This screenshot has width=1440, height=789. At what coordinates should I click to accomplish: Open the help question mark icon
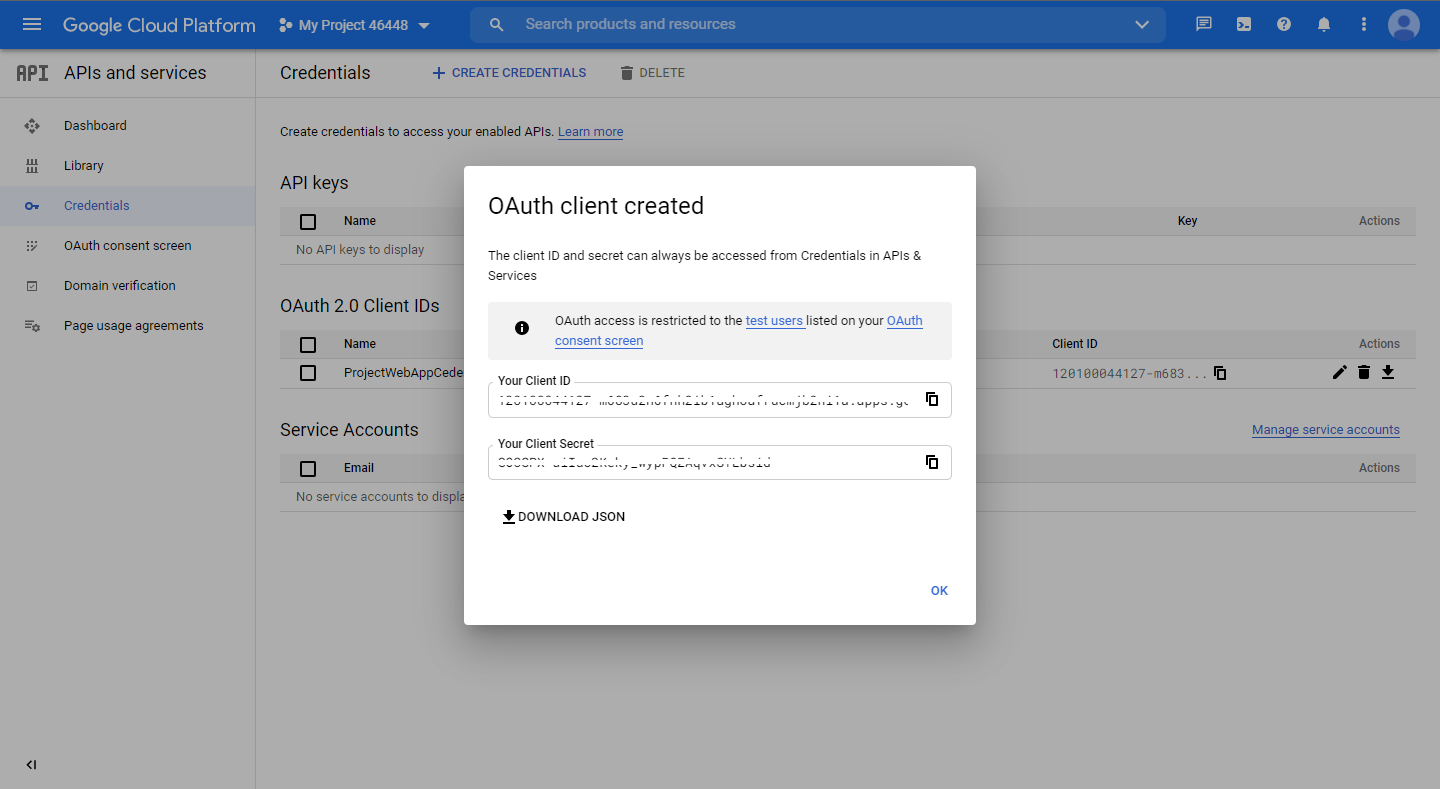[1284, 25]
